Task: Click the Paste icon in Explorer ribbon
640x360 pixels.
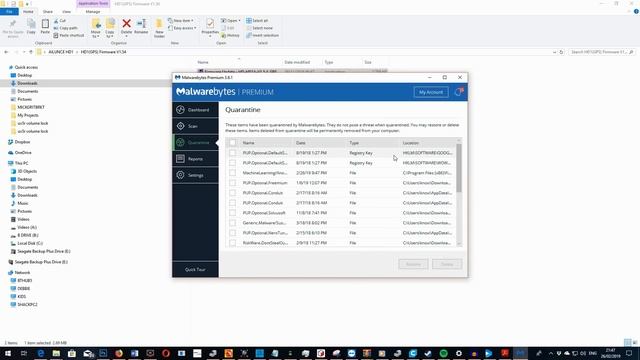Action: pyautogui.click(x=45, y=27)
